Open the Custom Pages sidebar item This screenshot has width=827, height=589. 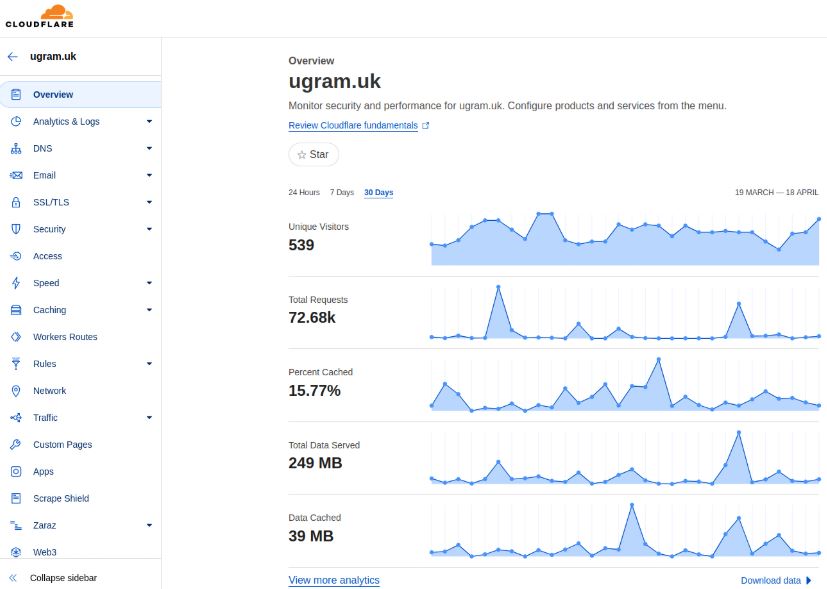81,445
